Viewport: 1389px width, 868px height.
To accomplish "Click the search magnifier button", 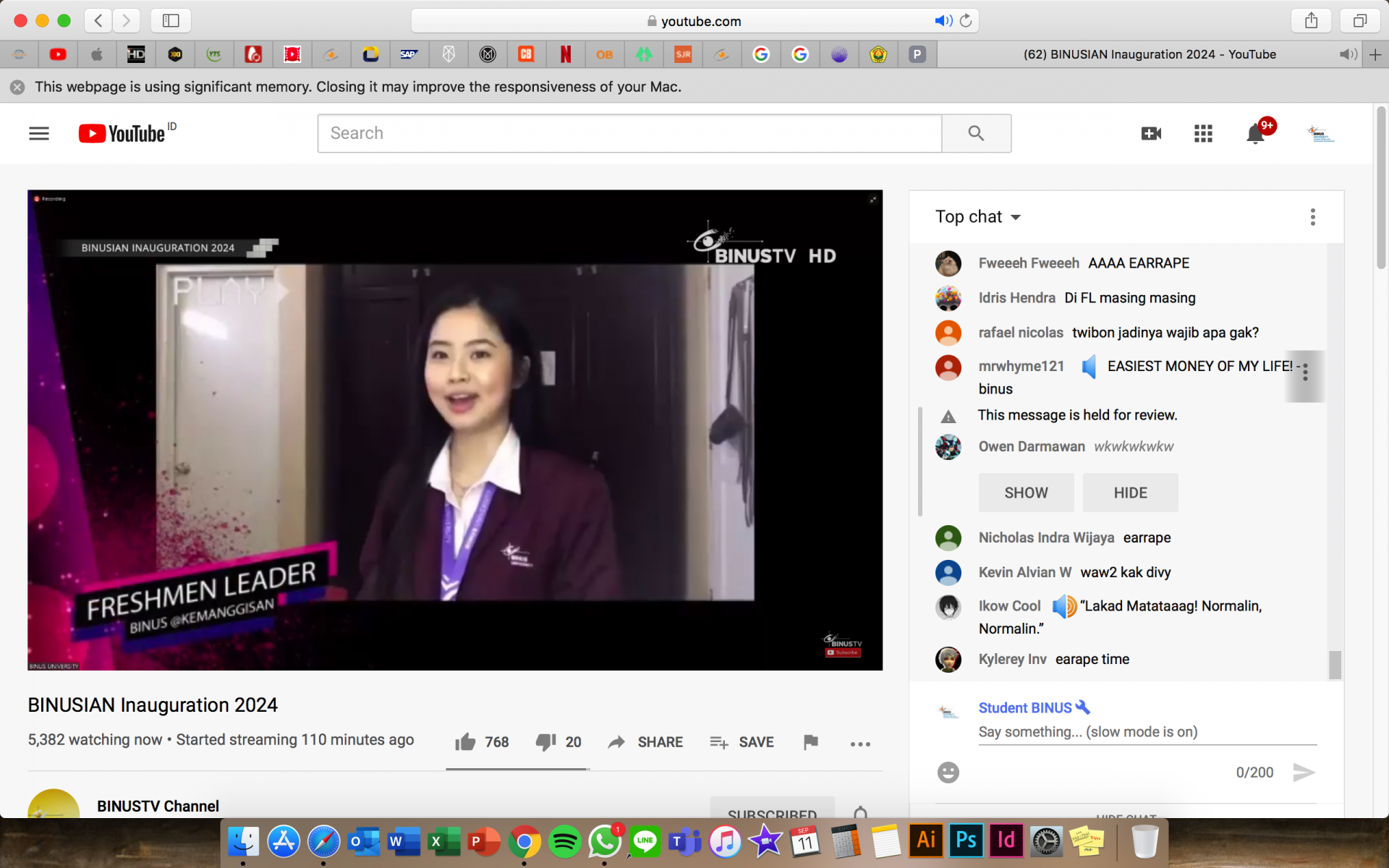I will click(x=976, y=133).
